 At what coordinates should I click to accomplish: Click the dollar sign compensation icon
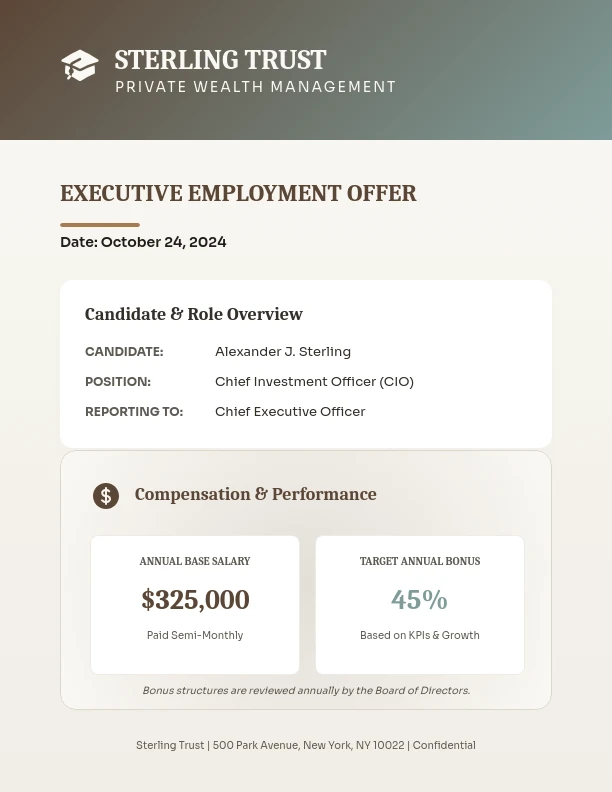click(106, 495)
